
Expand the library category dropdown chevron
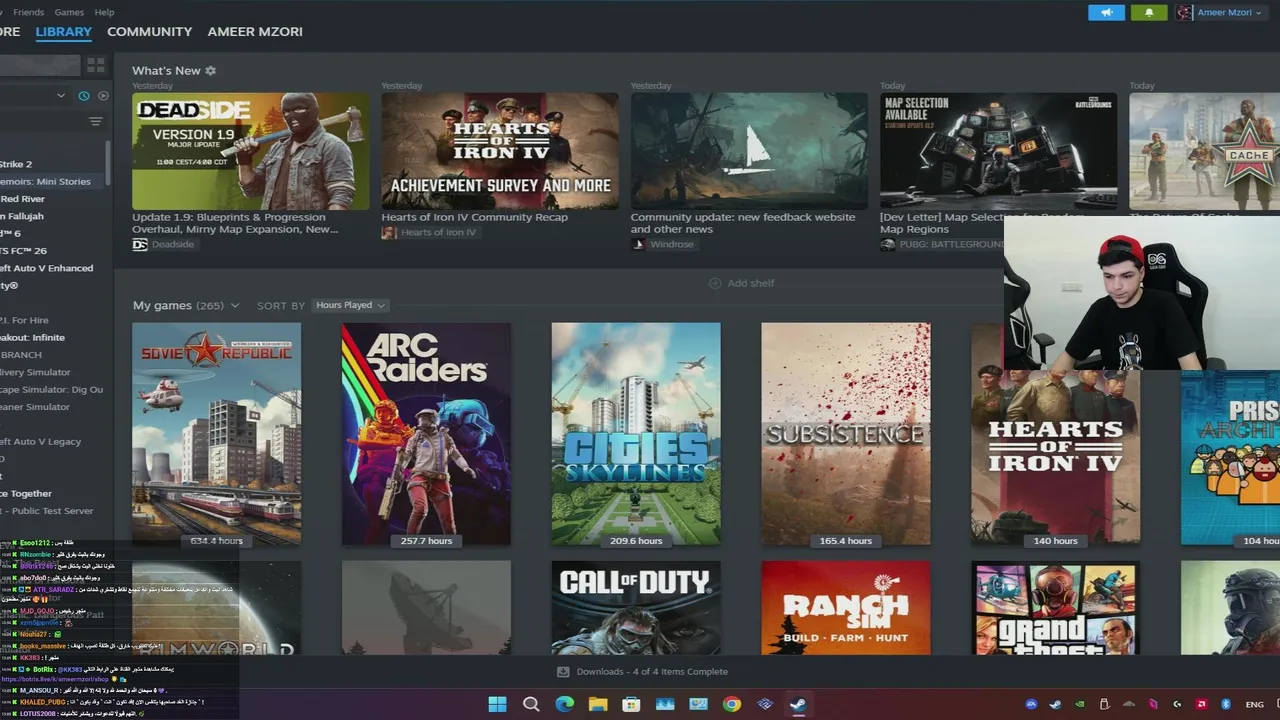(61, 96)
